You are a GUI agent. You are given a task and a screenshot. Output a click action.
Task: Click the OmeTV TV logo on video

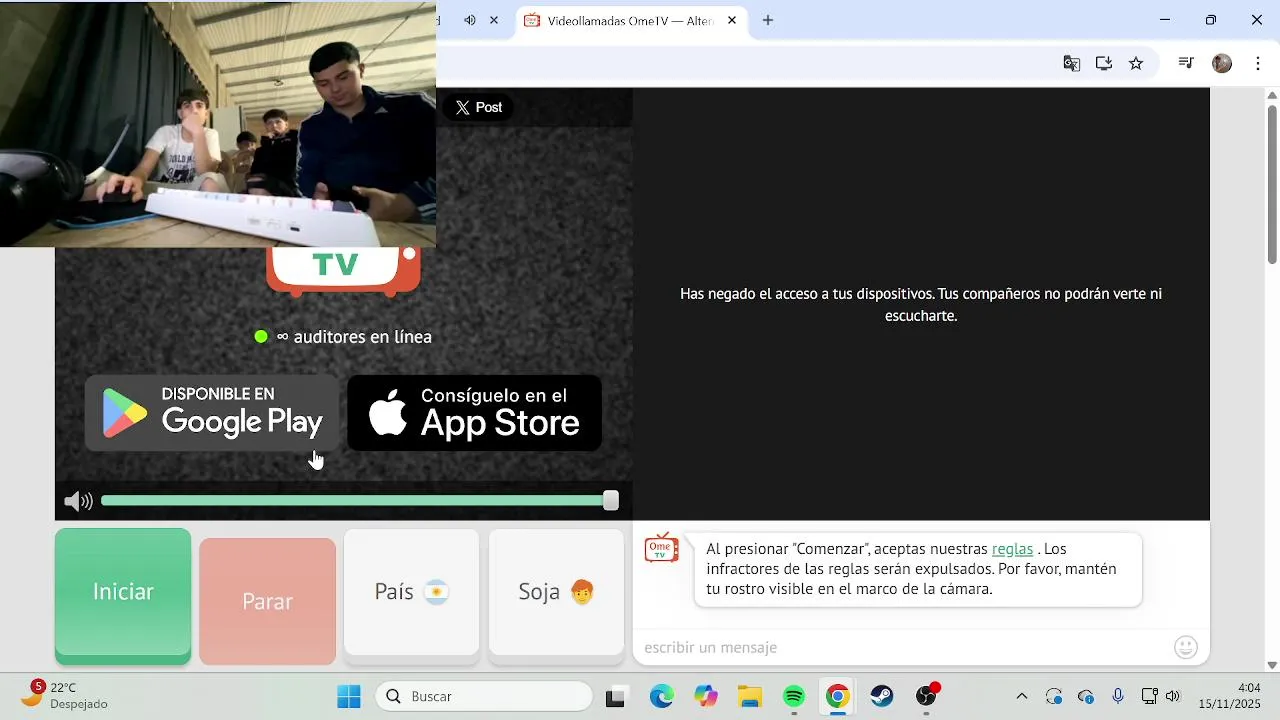pyautogui.click(x=343, y=271)
